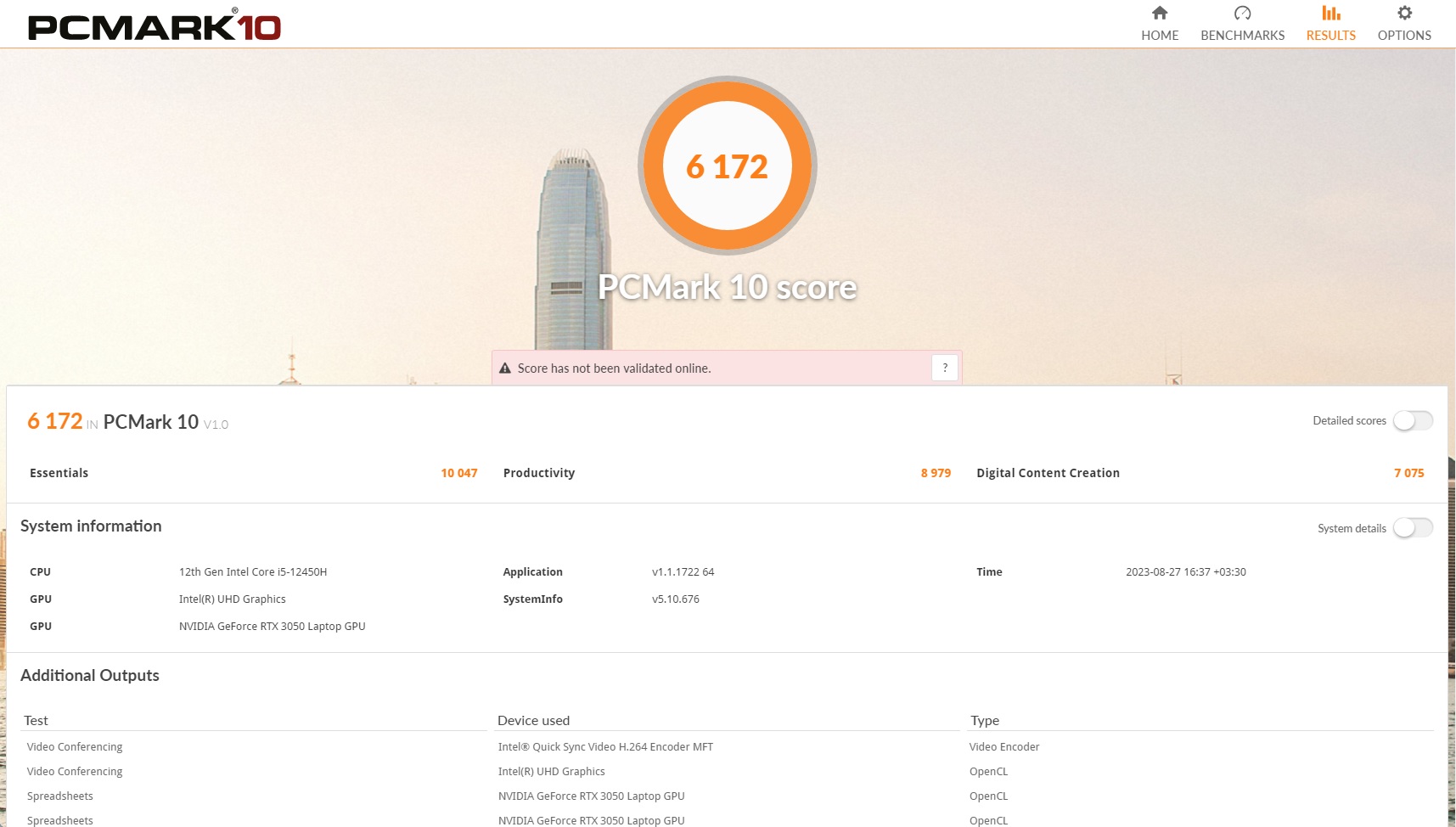Select the HOME tab label

(x=1160, y=36)
